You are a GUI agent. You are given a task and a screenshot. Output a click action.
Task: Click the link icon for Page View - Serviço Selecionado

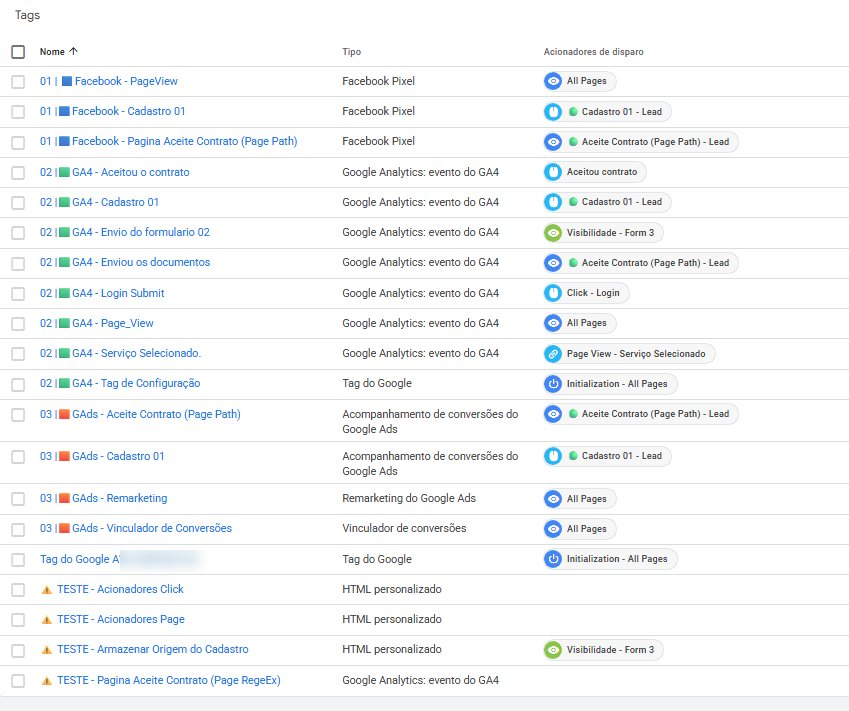553,354
